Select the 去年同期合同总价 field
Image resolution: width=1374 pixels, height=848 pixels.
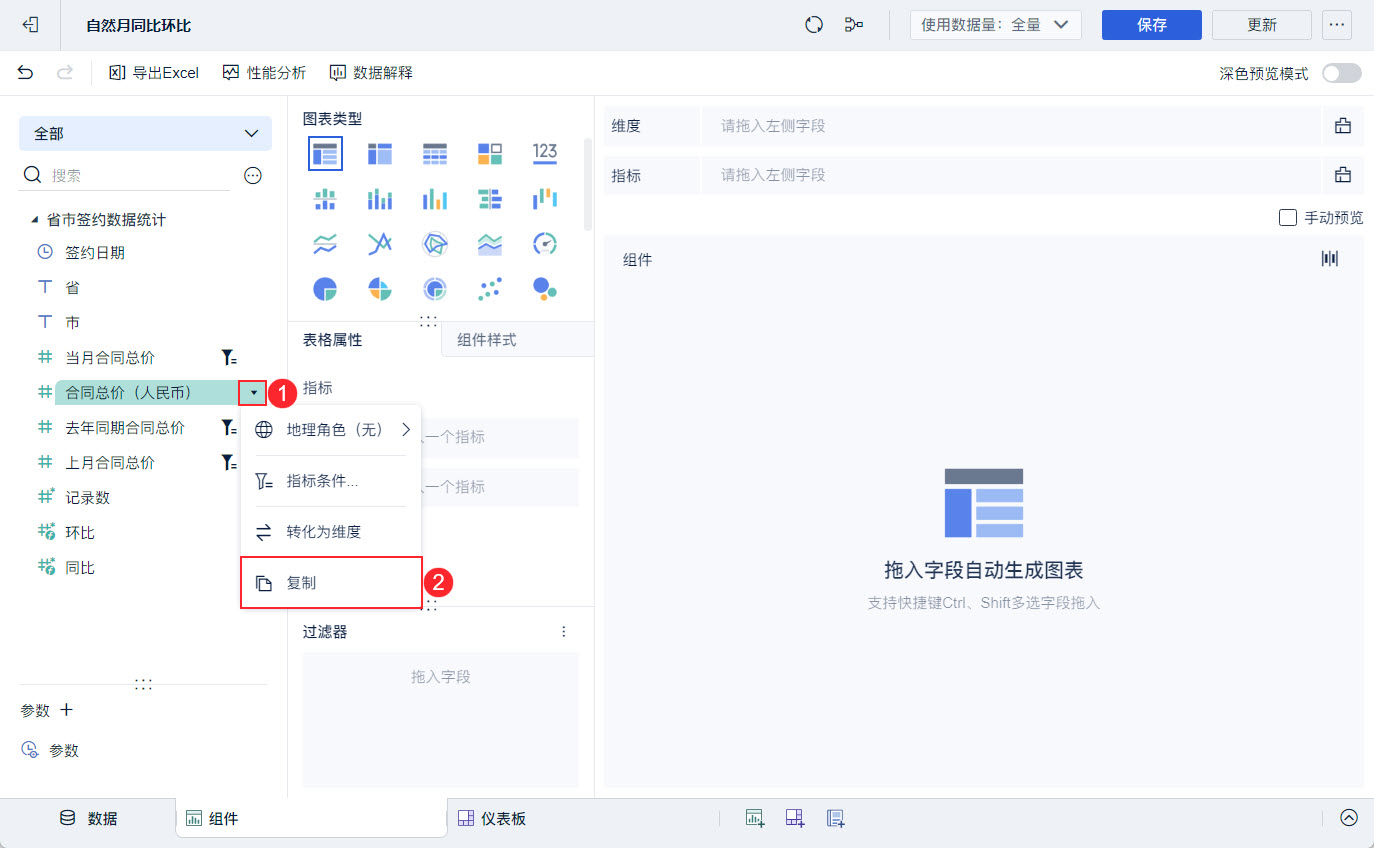point(125,428)
